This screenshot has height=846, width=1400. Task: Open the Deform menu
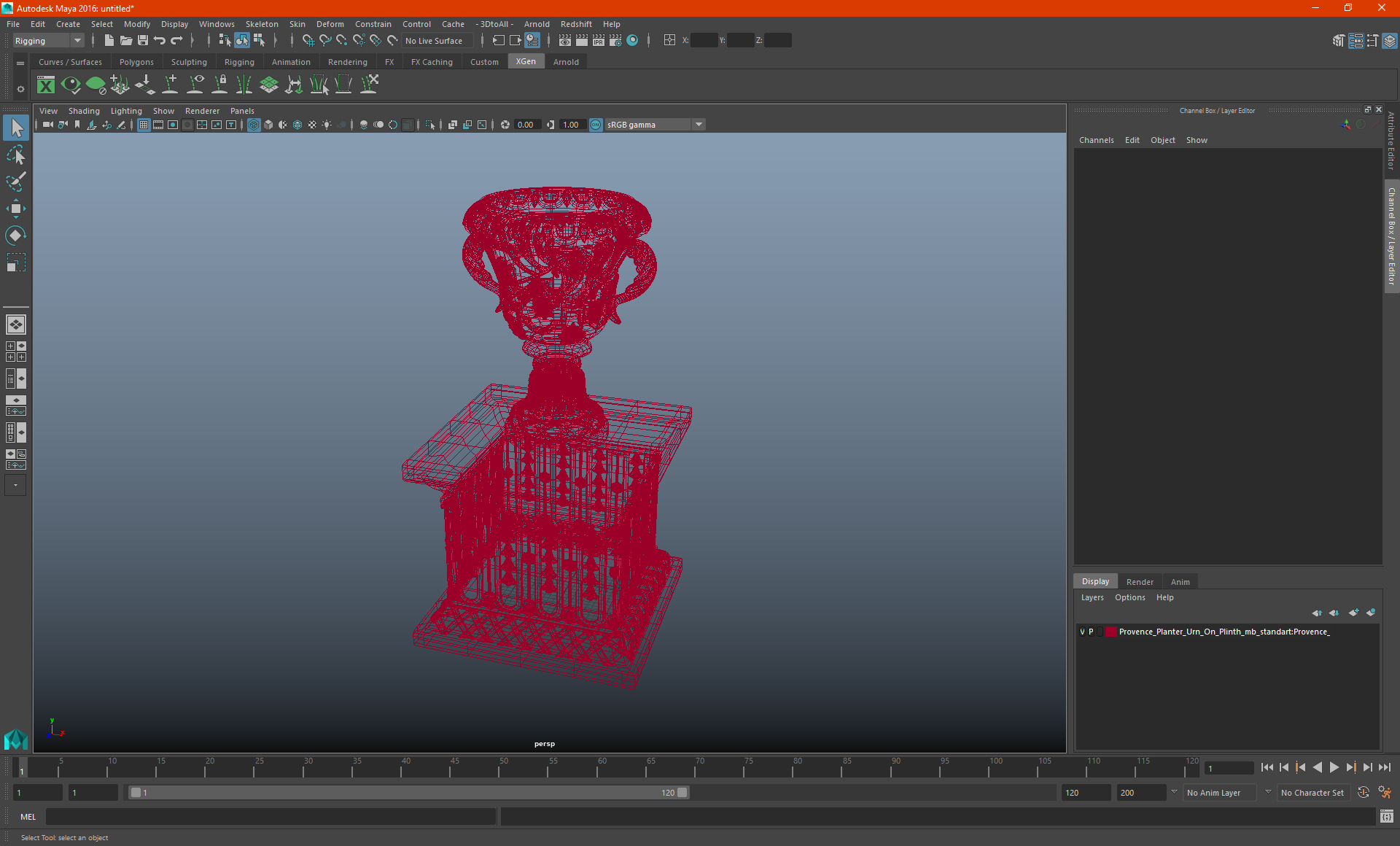coord(330,24)
